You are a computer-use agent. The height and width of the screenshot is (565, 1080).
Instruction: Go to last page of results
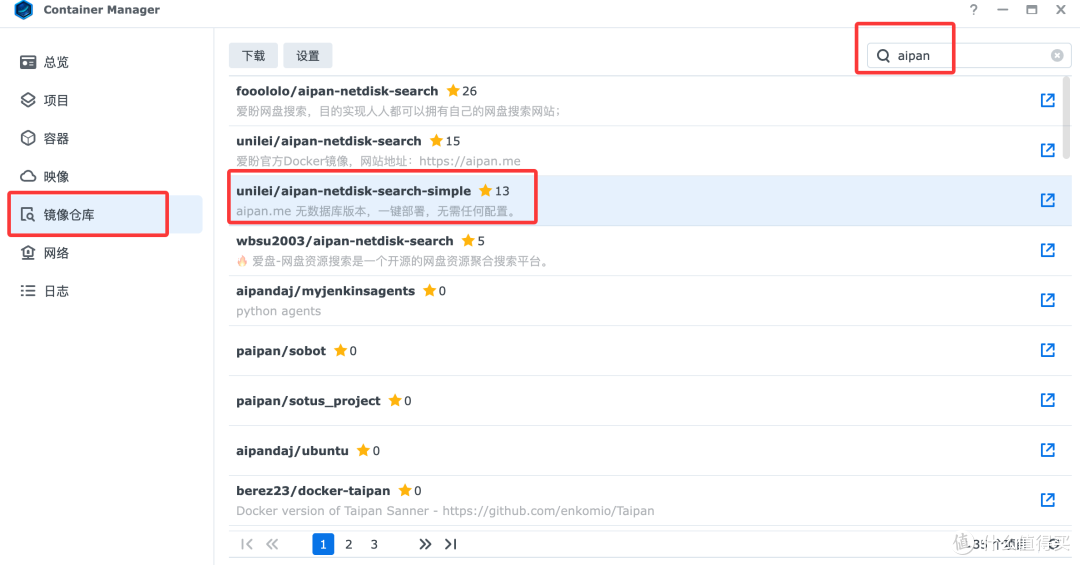pos(450,544)
